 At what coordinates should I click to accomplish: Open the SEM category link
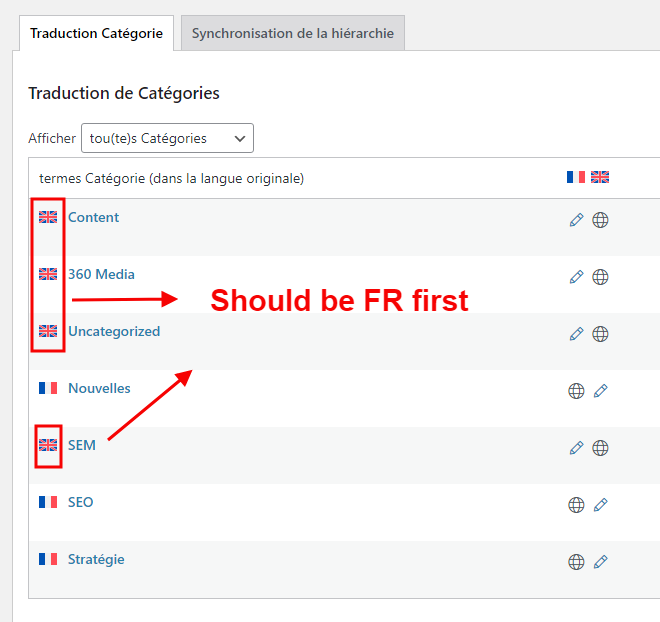(82, 445)
